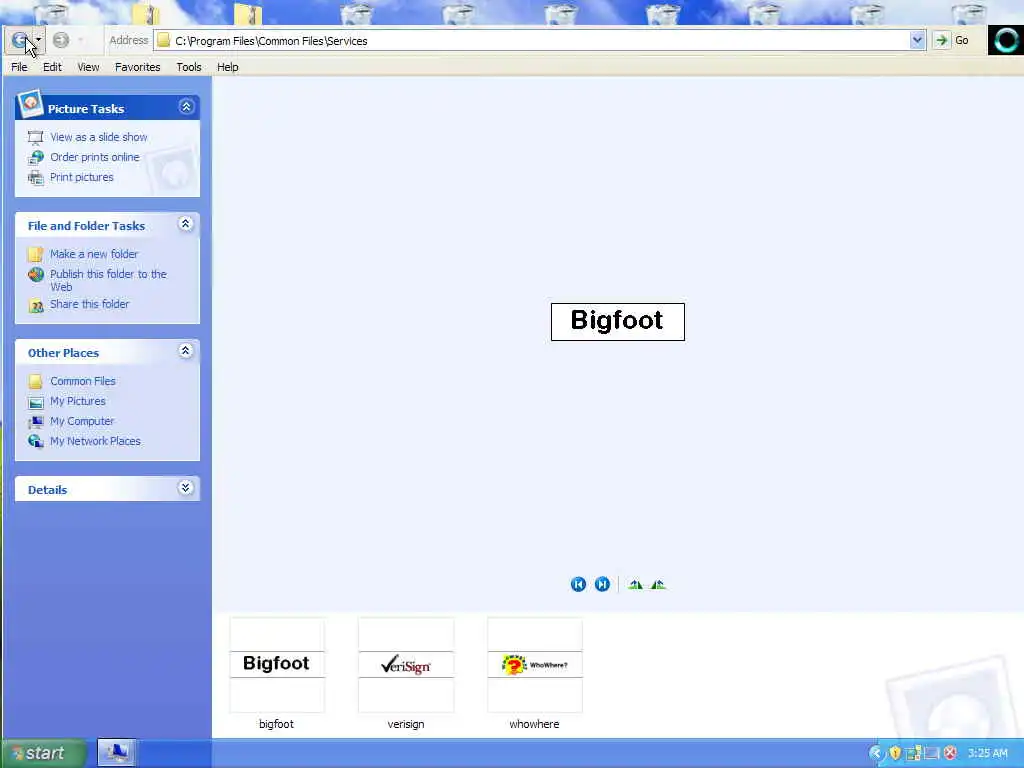Click the Share this folder icon
Screen dimensions: 1024x768
35,305
